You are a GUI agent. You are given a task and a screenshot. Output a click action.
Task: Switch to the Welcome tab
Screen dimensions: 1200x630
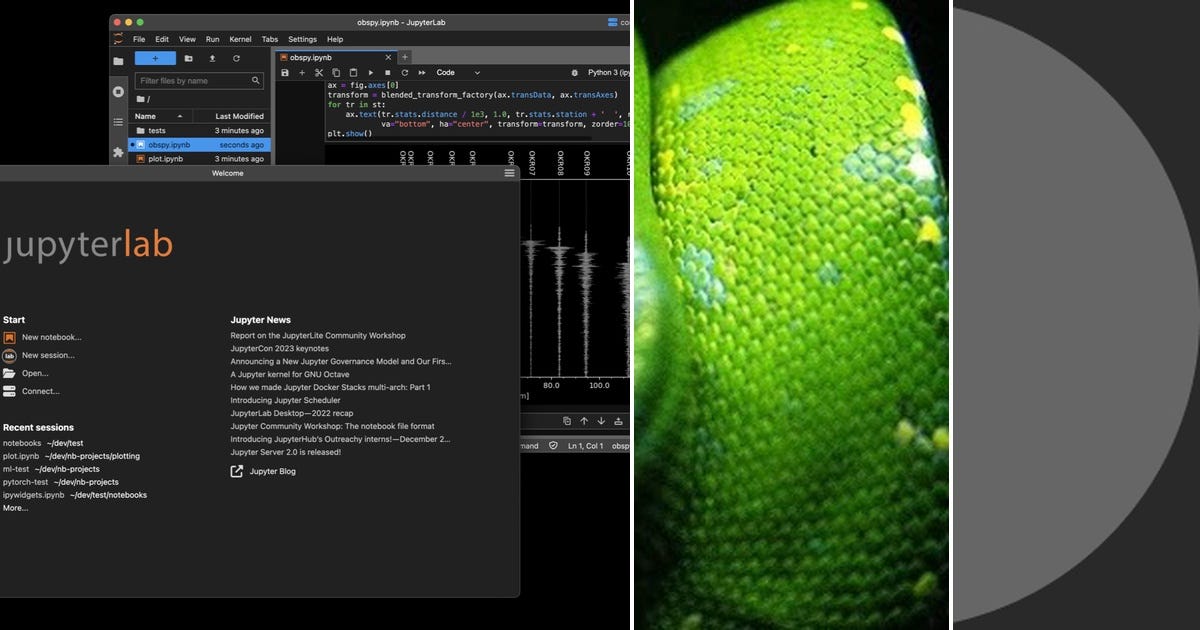pos(227,173)
